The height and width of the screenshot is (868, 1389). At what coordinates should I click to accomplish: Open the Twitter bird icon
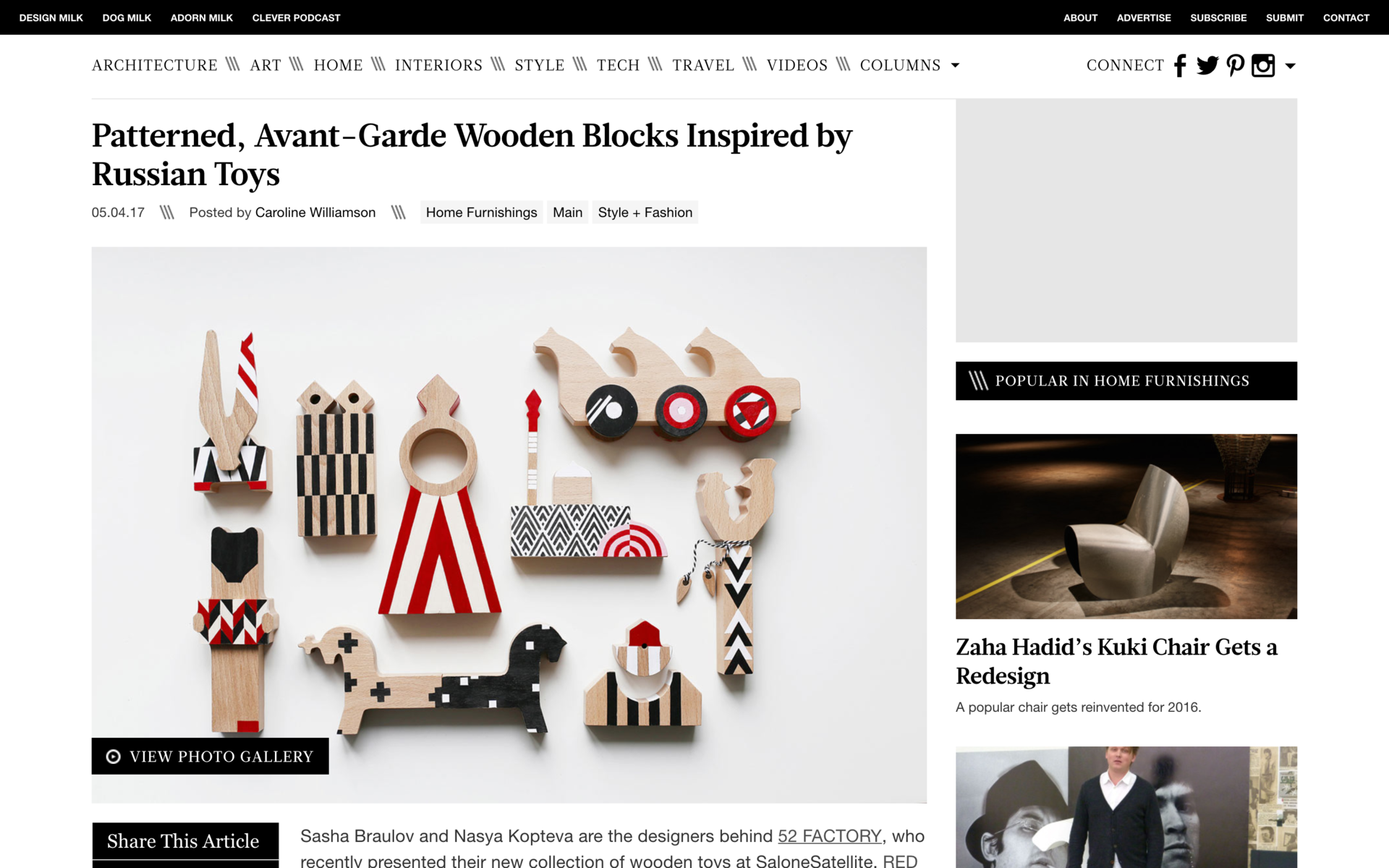[x=1207, y=66]
